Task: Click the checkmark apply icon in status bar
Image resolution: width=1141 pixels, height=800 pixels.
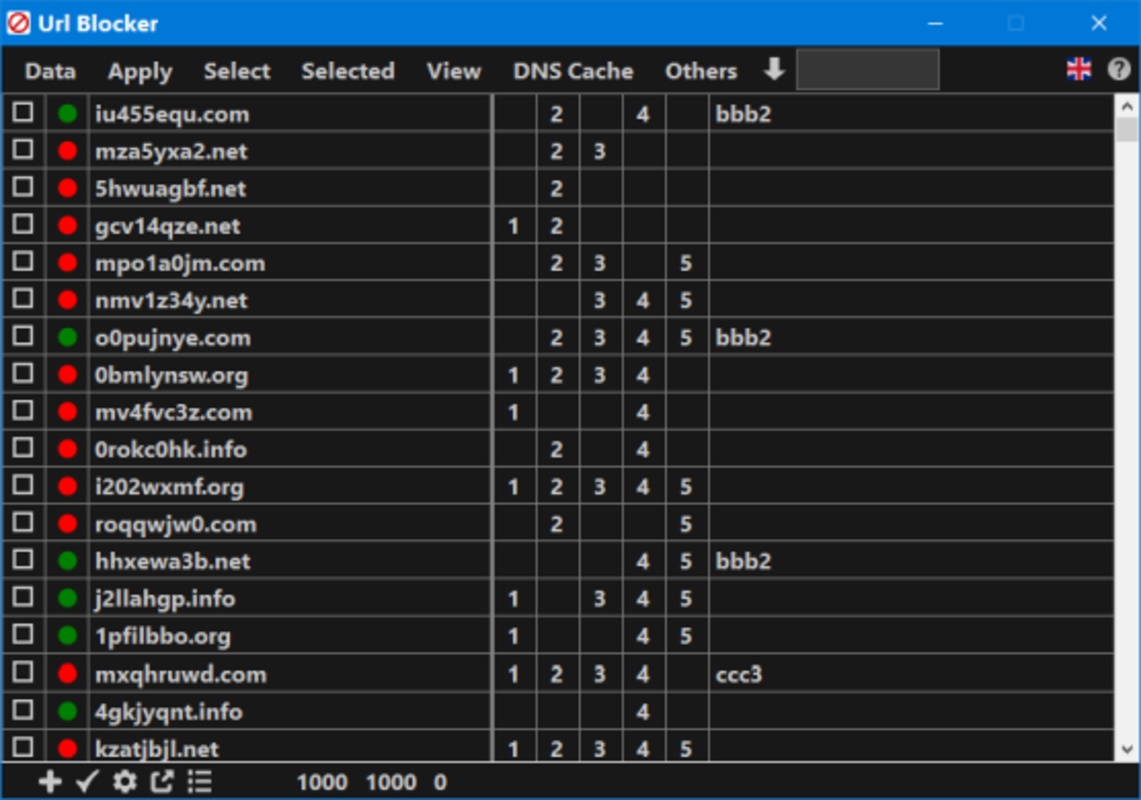Action: click(87, 782)
